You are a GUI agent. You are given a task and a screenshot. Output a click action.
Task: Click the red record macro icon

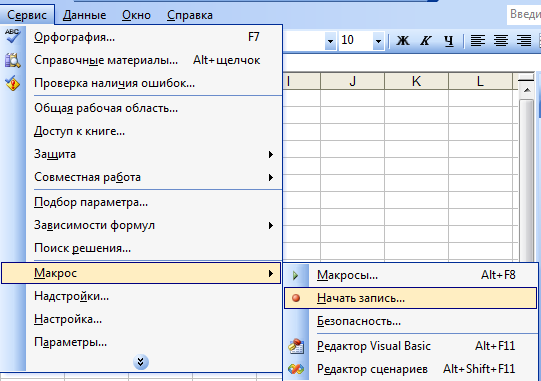[296, 298]
